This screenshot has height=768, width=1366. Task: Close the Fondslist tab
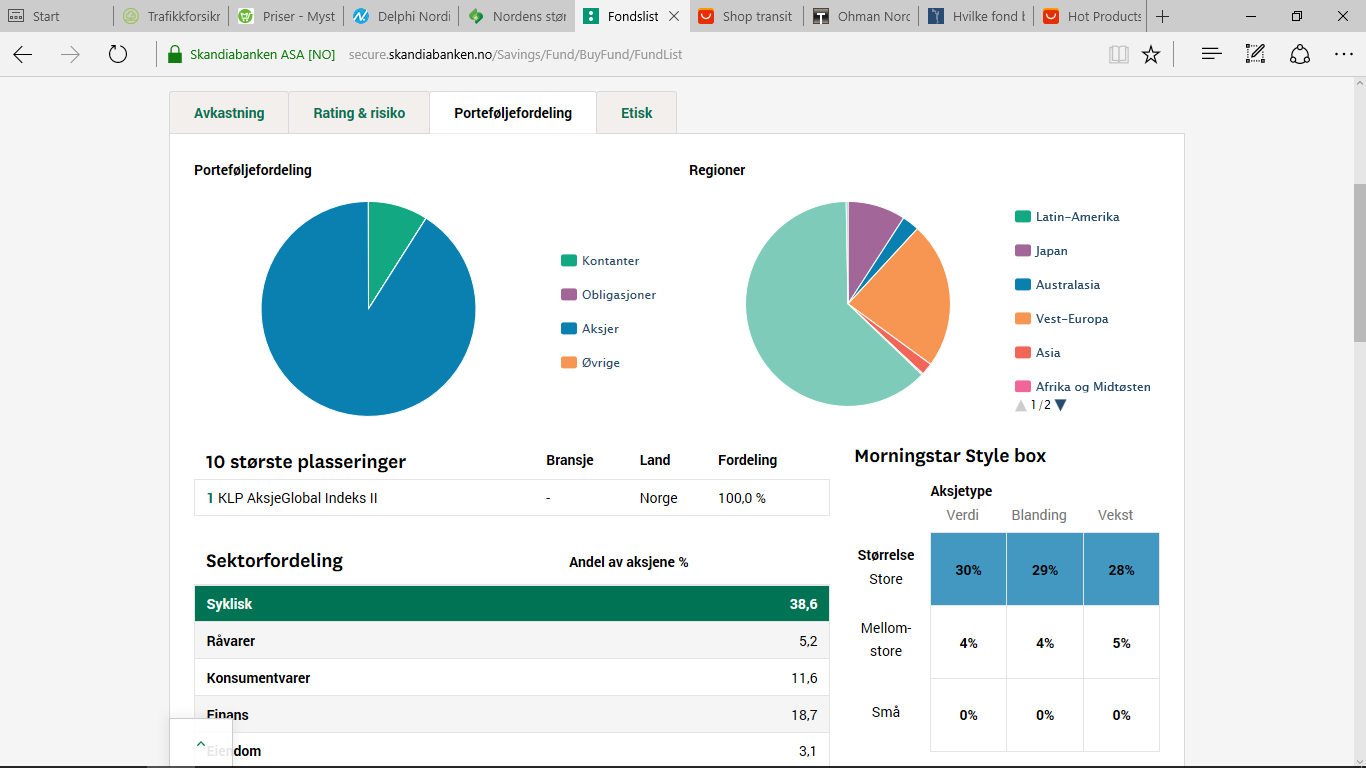674,16
